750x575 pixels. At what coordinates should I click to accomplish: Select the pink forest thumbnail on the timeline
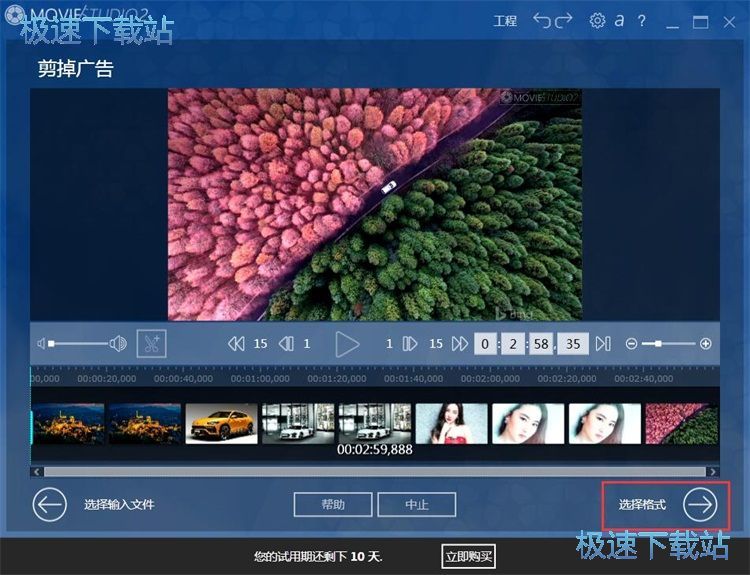coord(682,423)
